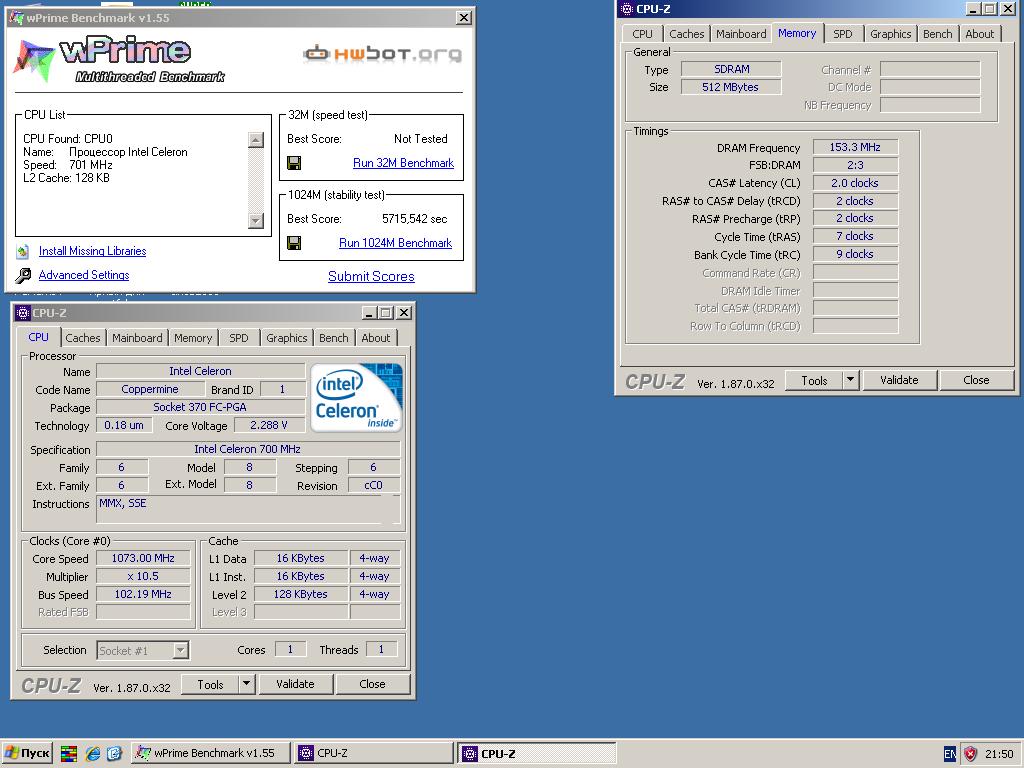Click the wrench icon beside Advanced Settings
The image size is (1024, 768).
coord(23,276)
